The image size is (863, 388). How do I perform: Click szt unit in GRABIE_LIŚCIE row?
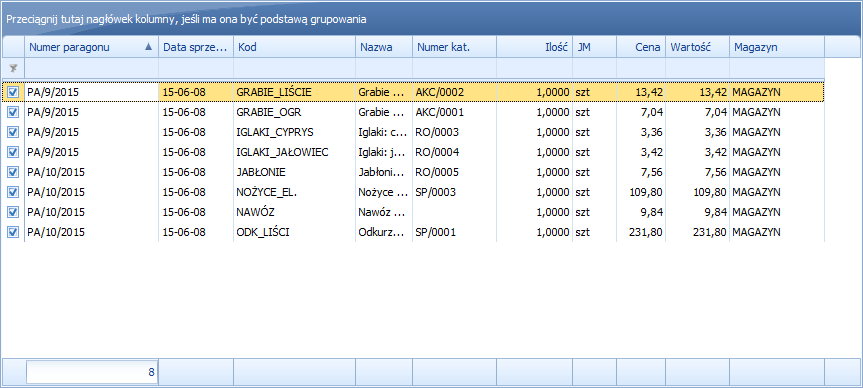coord(594,92)
